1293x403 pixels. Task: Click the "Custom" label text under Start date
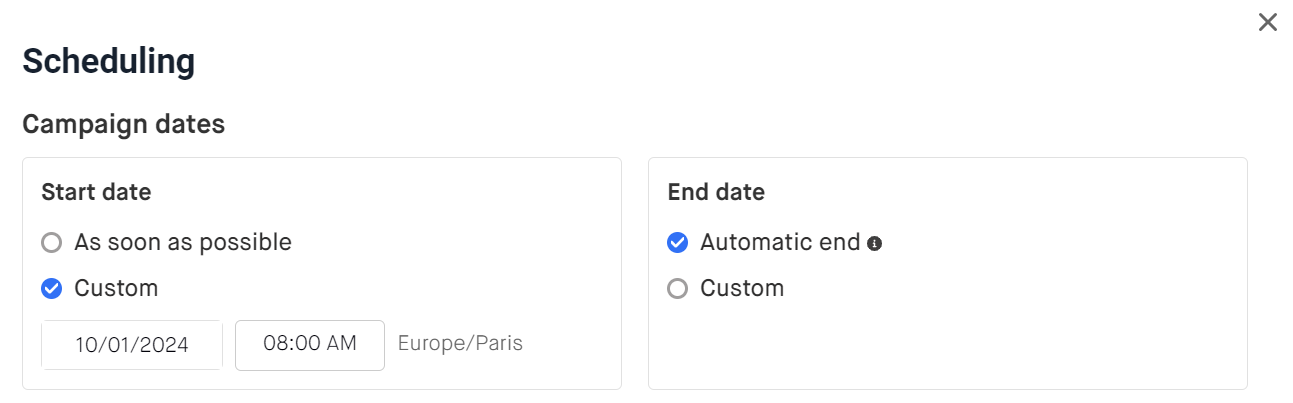(x=116, y=288)
